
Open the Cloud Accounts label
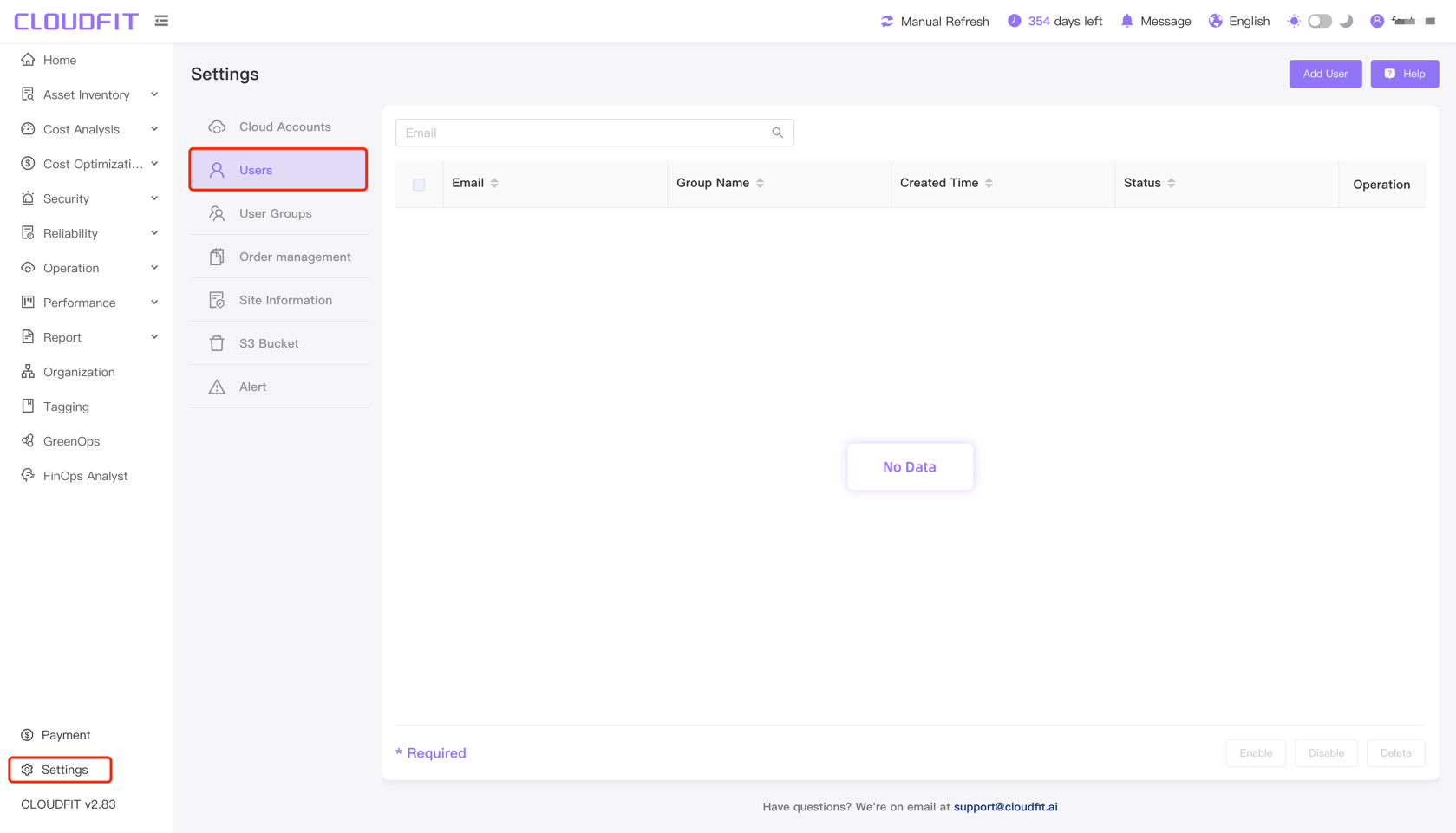click(x=285, y=127)
